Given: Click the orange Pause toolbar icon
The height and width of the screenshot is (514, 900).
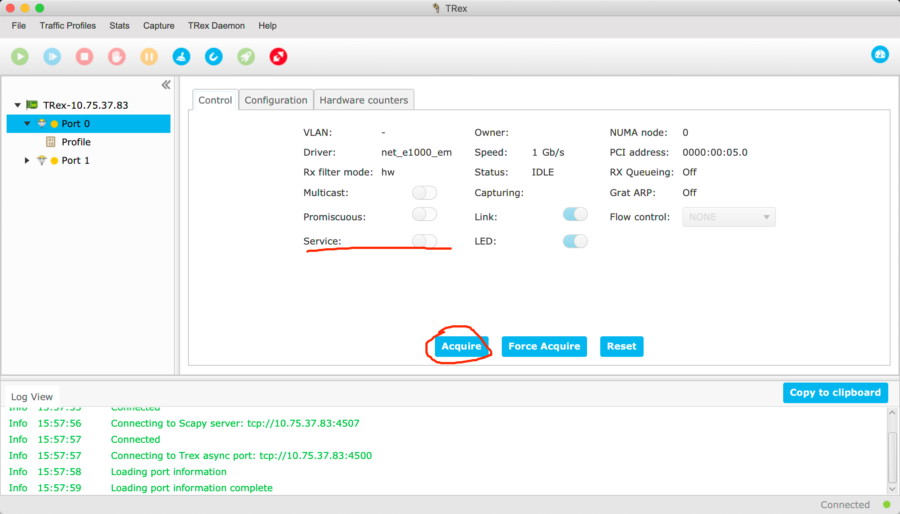Looking at the screenshot, I should 149,56.
